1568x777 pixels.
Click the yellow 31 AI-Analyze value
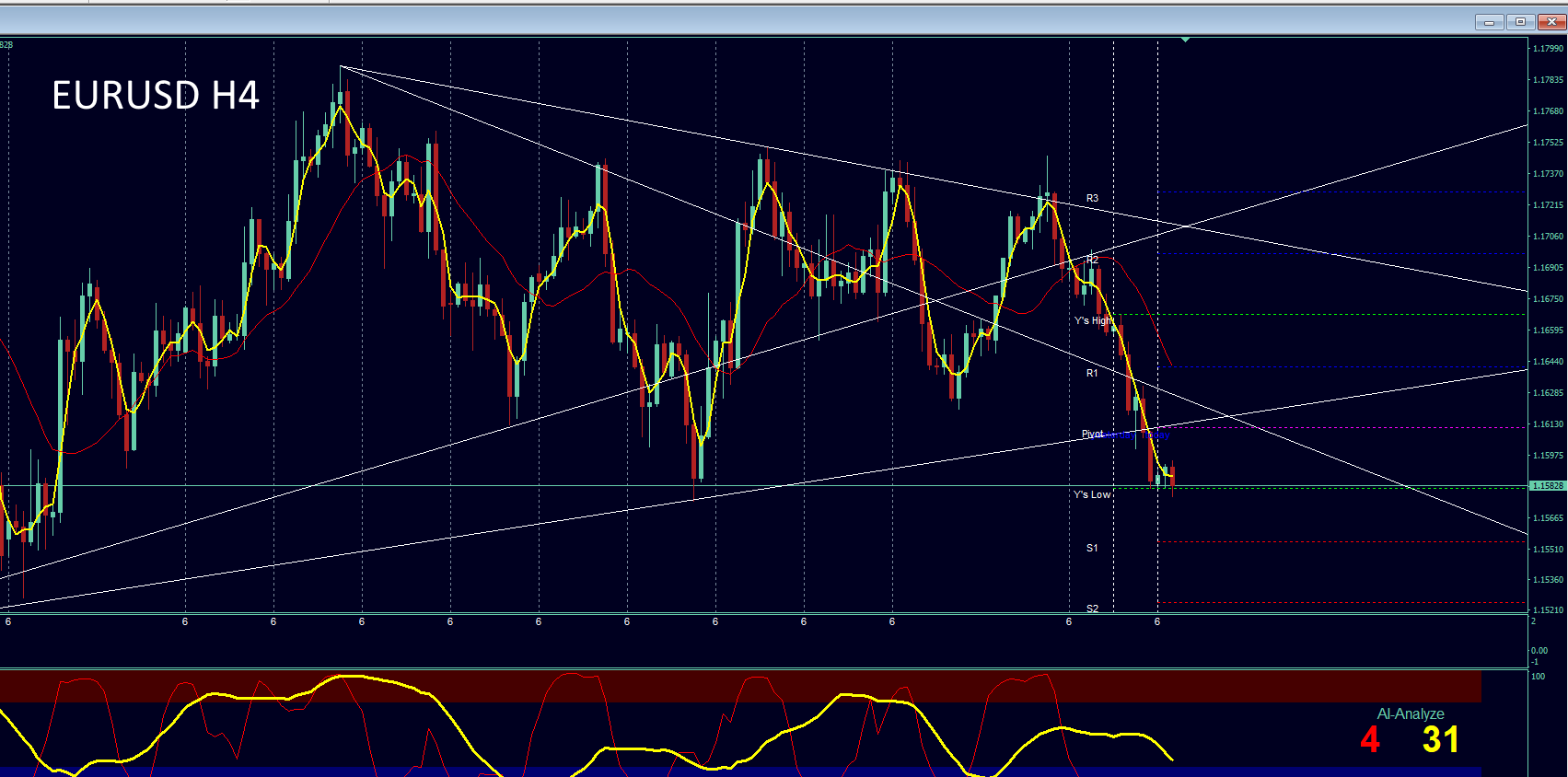[1441, 740]
